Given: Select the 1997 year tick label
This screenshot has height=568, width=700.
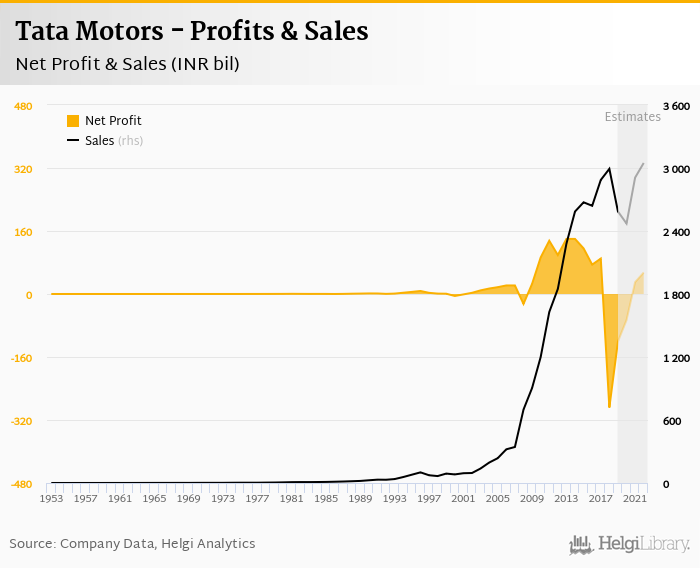Looking at the screenshot, I should (x=429, y=498).
